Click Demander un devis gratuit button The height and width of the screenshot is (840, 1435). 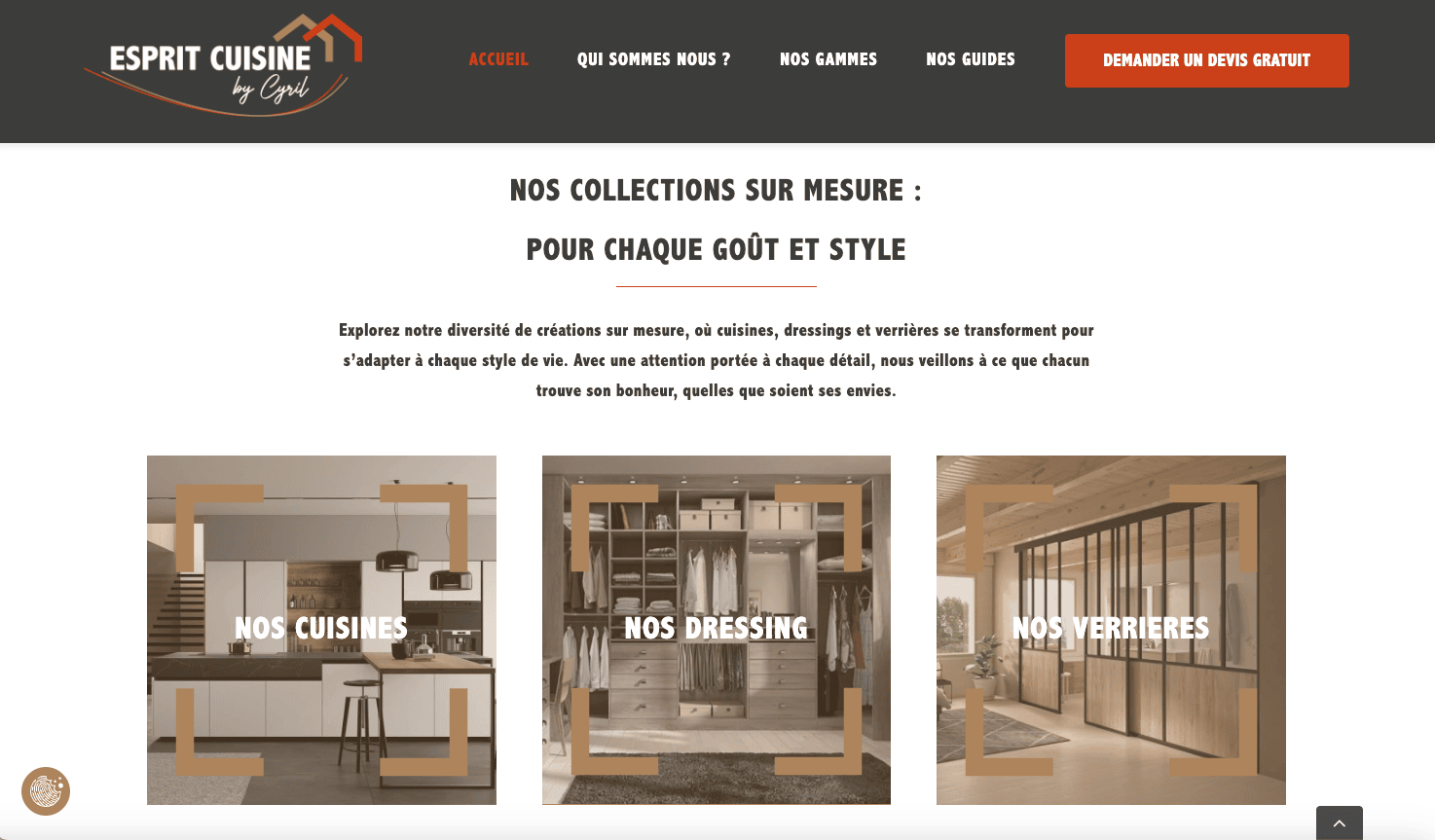[1206, 60]
